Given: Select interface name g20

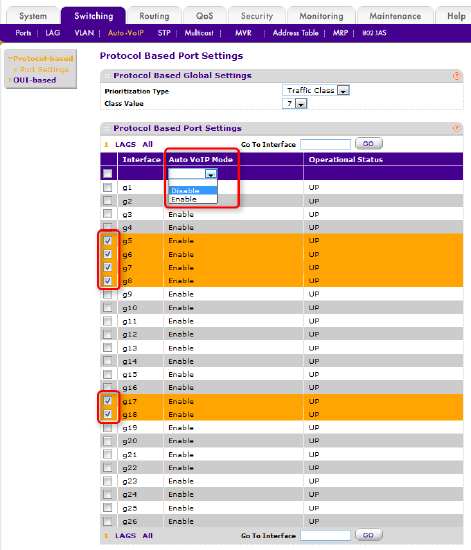Looking at the screenshot, I should [x=129, y=441].
